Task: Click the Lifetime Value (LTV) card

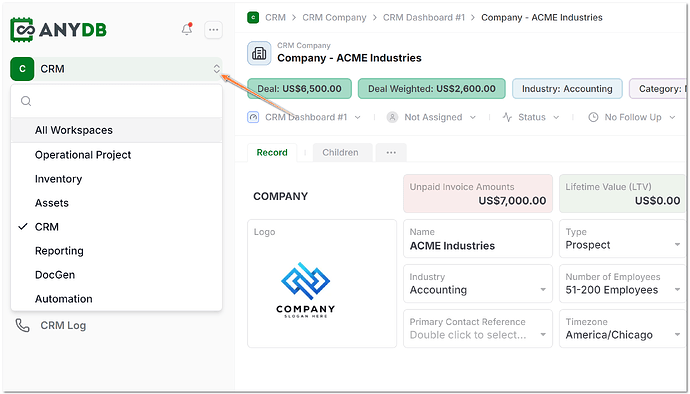Action: coord(623,194)
